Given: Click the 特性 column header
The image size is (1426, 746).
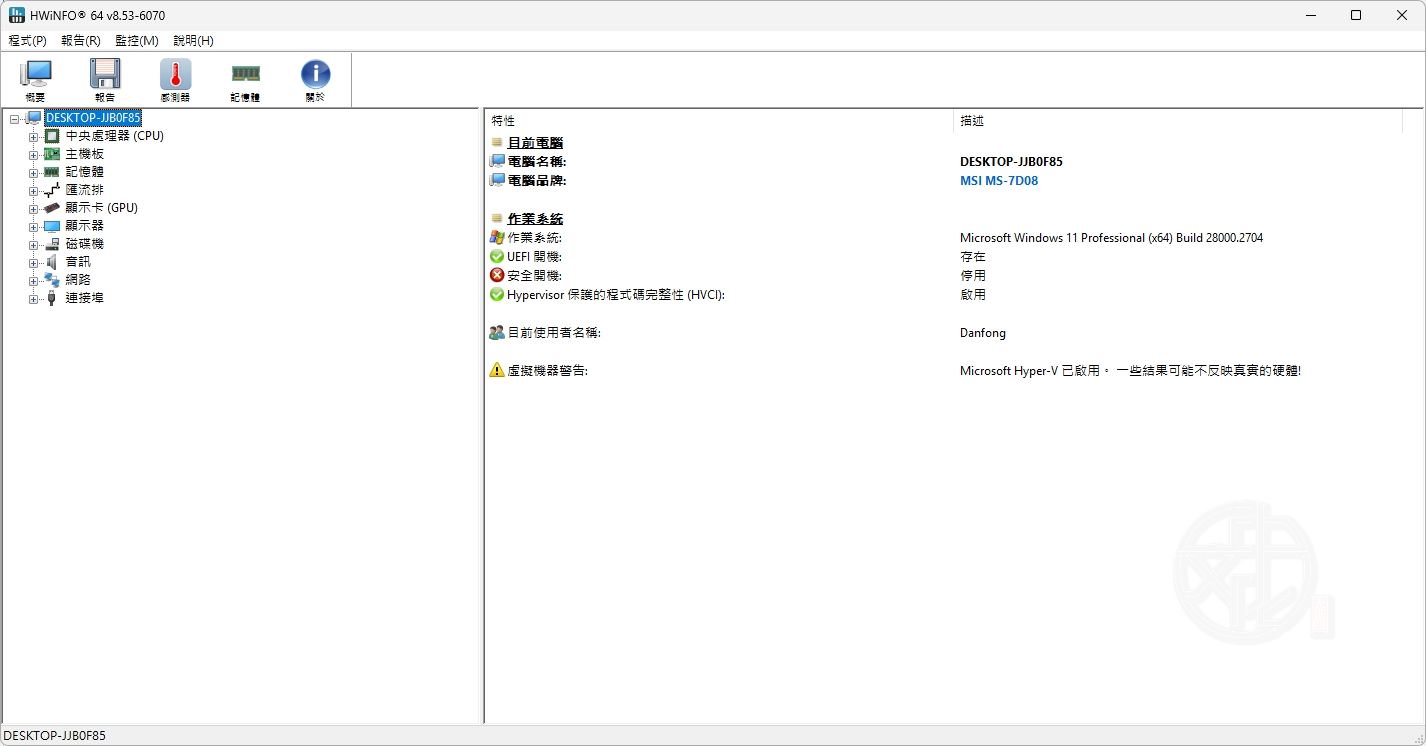Looking at the screenshot, I should coord(719,121).
